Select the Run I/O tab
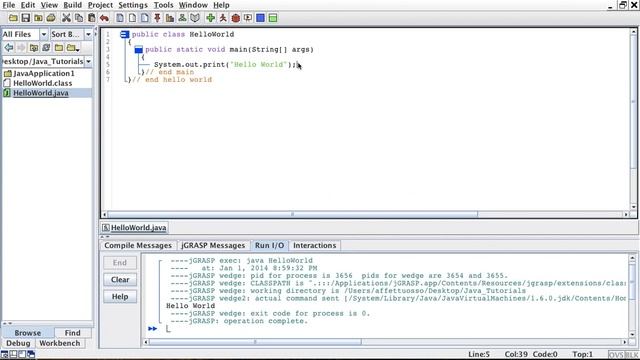 click(269, 245)
